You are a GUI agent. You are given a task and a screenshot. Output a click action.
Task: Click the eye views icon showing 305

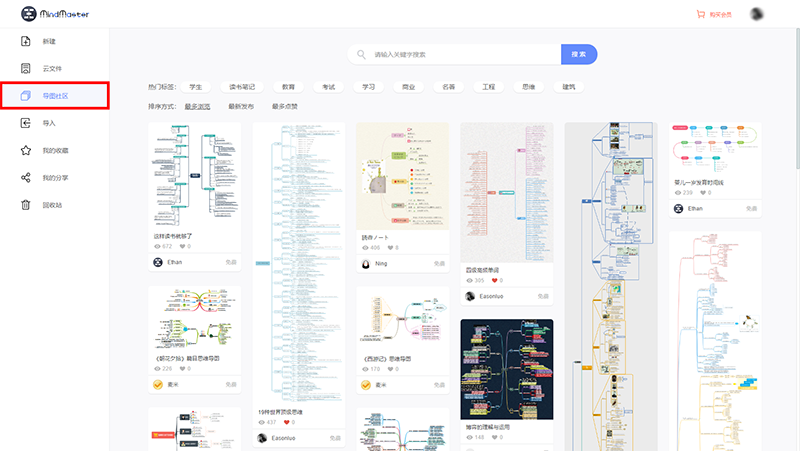pyautogui.click(x=469, y=281)
